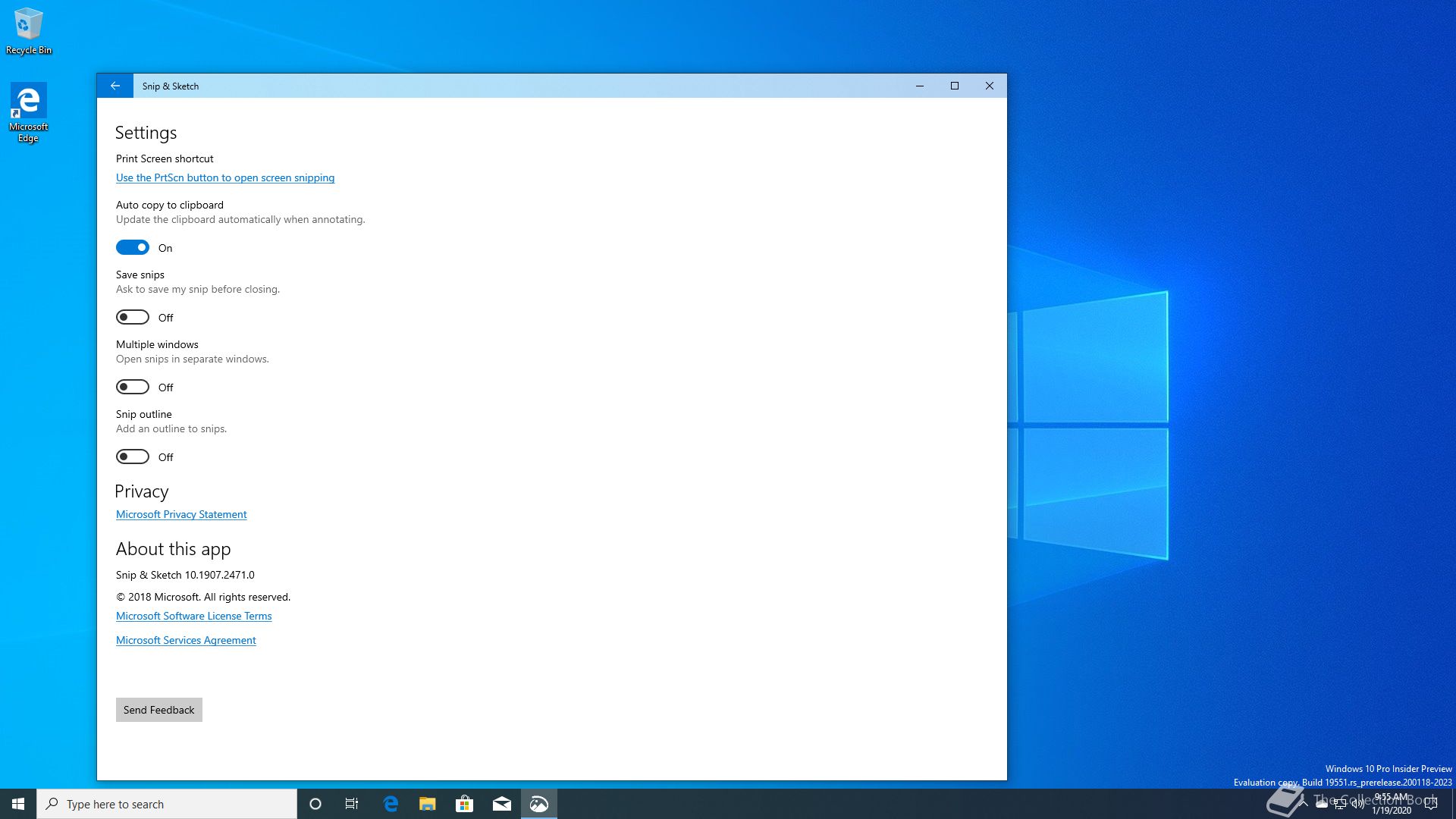Open the PrtScn button screen snipping link
Image resolution: width=1456 pixels, height=819 pixels.
pyautogui.click(x=225, y=177)
